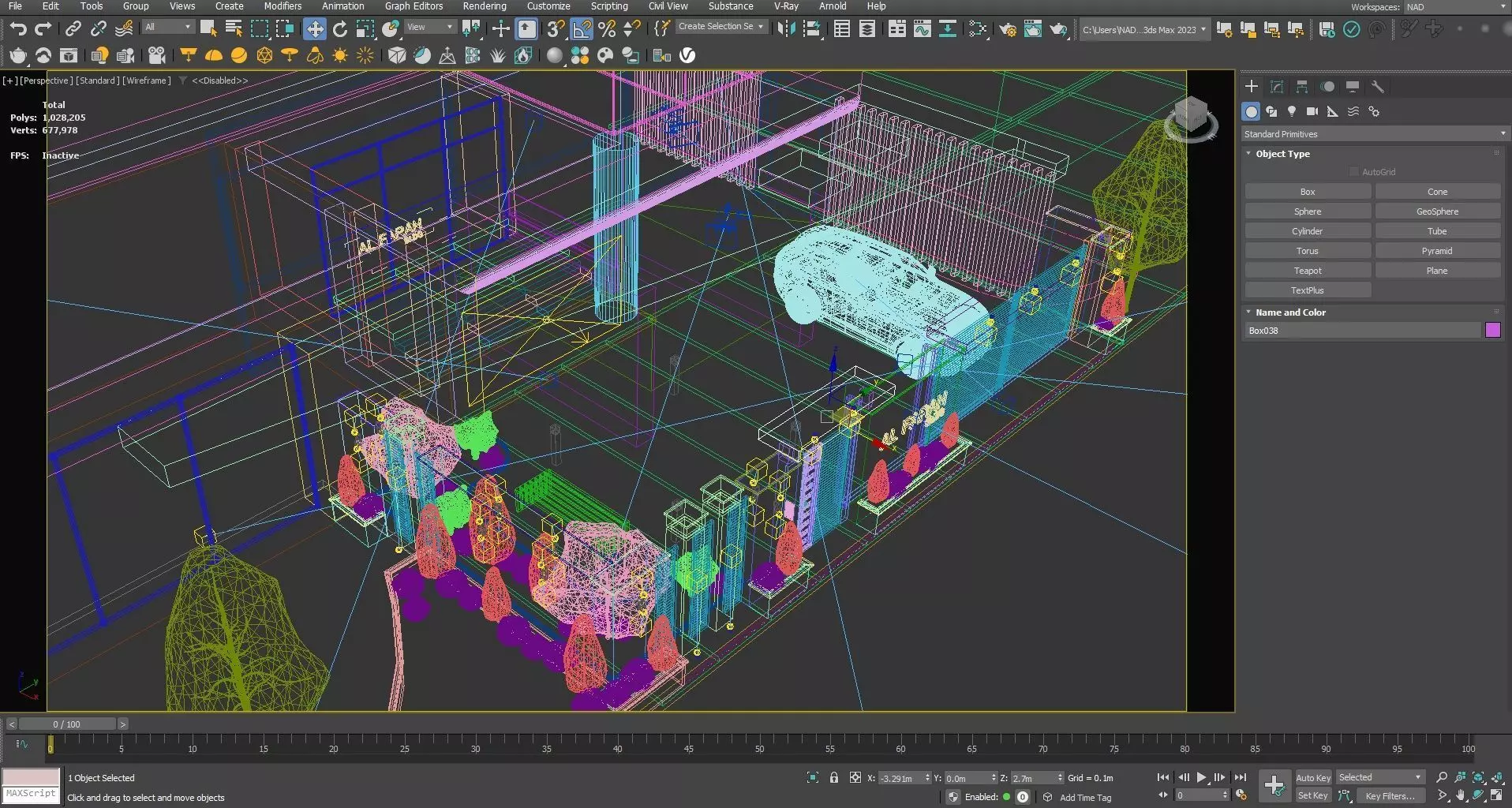Screen dimensions: 1512x808
Task: Click the Teapot primitive button
Action: (x=1308, y=271)
